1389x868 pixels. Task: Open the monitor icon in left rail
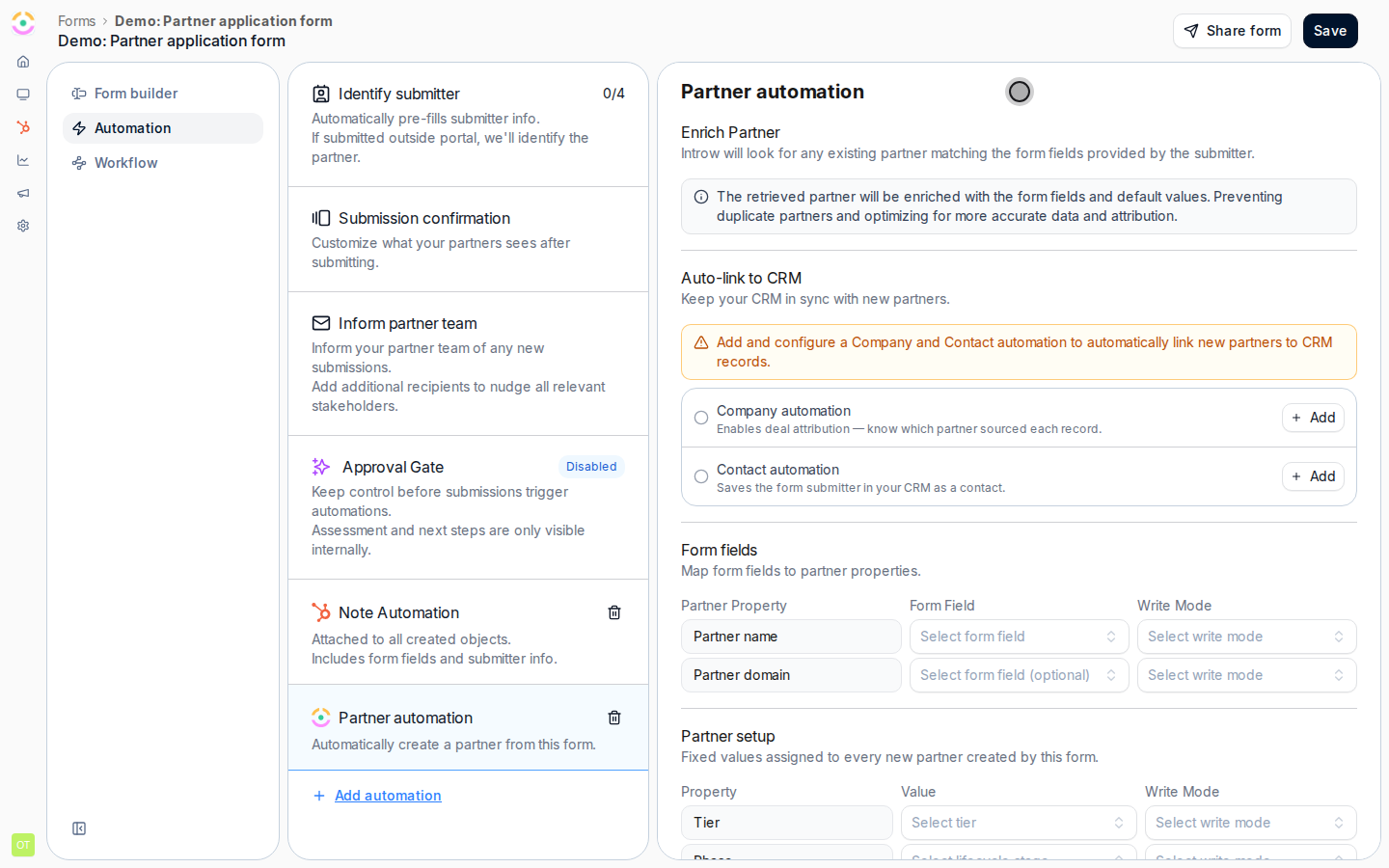[23, 95]
